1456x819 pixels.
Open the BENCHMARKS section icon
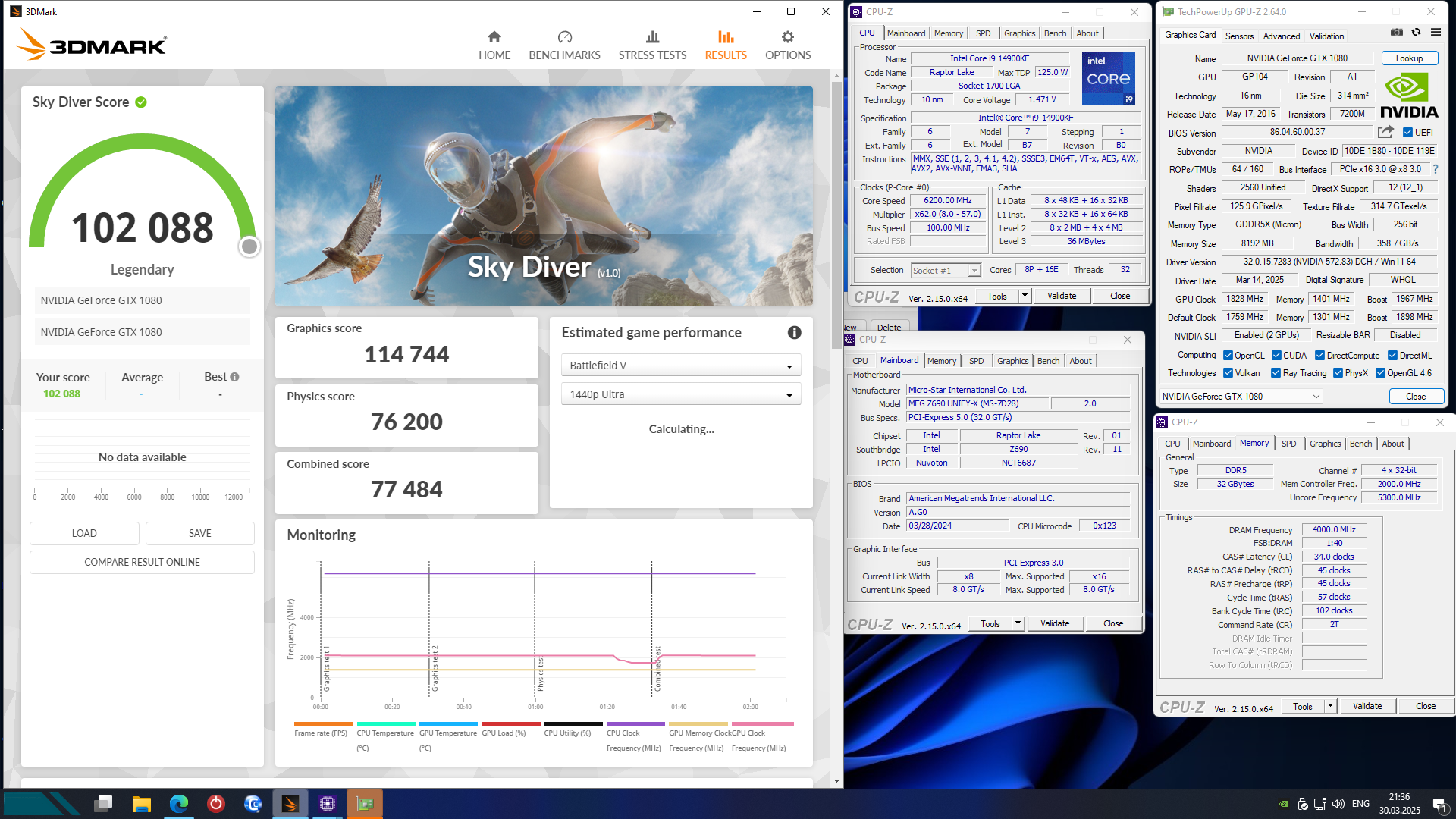[564, 36]
